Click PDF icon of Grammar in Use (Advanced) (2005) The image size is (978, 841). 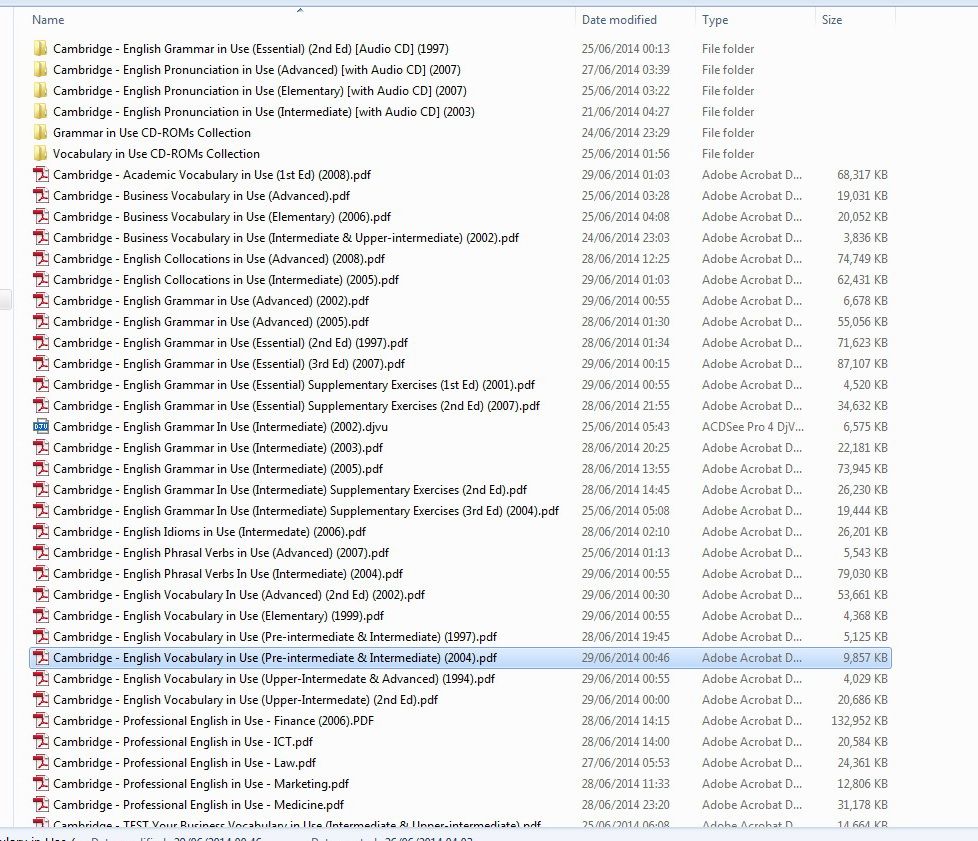41,322
